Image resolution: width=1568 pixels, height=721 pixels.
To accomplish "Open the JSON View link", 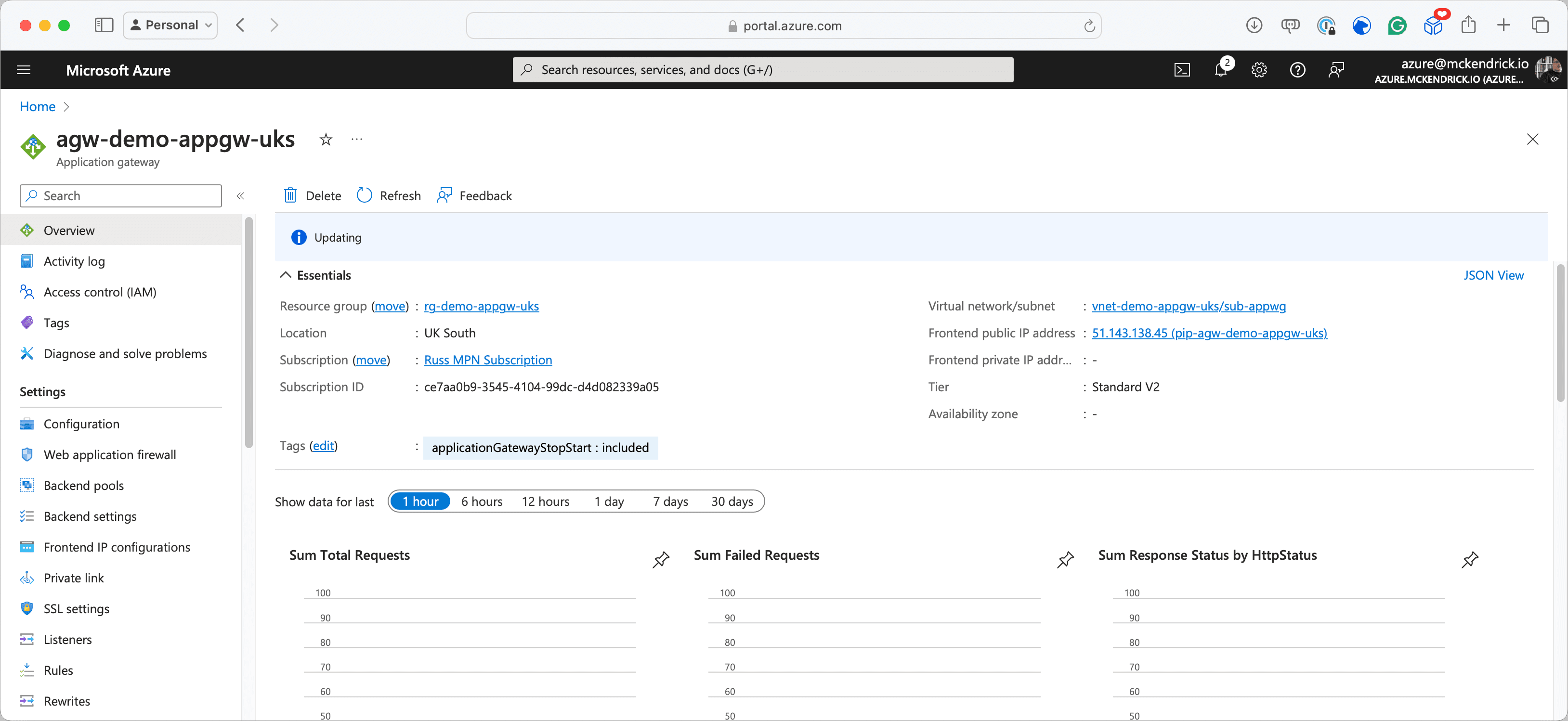I will pos(1493,275).
